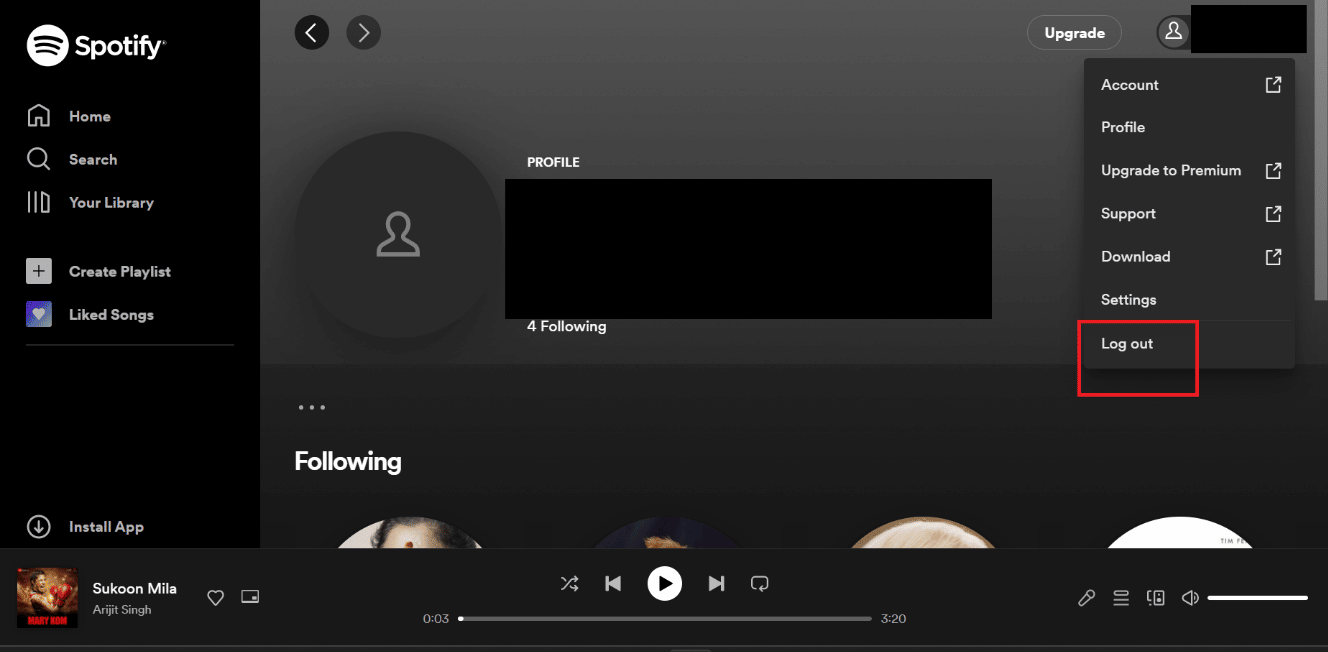Image resolution: width=1328 pixels, height=652 pixels.
Task: Click song title Sukoon Mila
Action: tap(134, 588)
